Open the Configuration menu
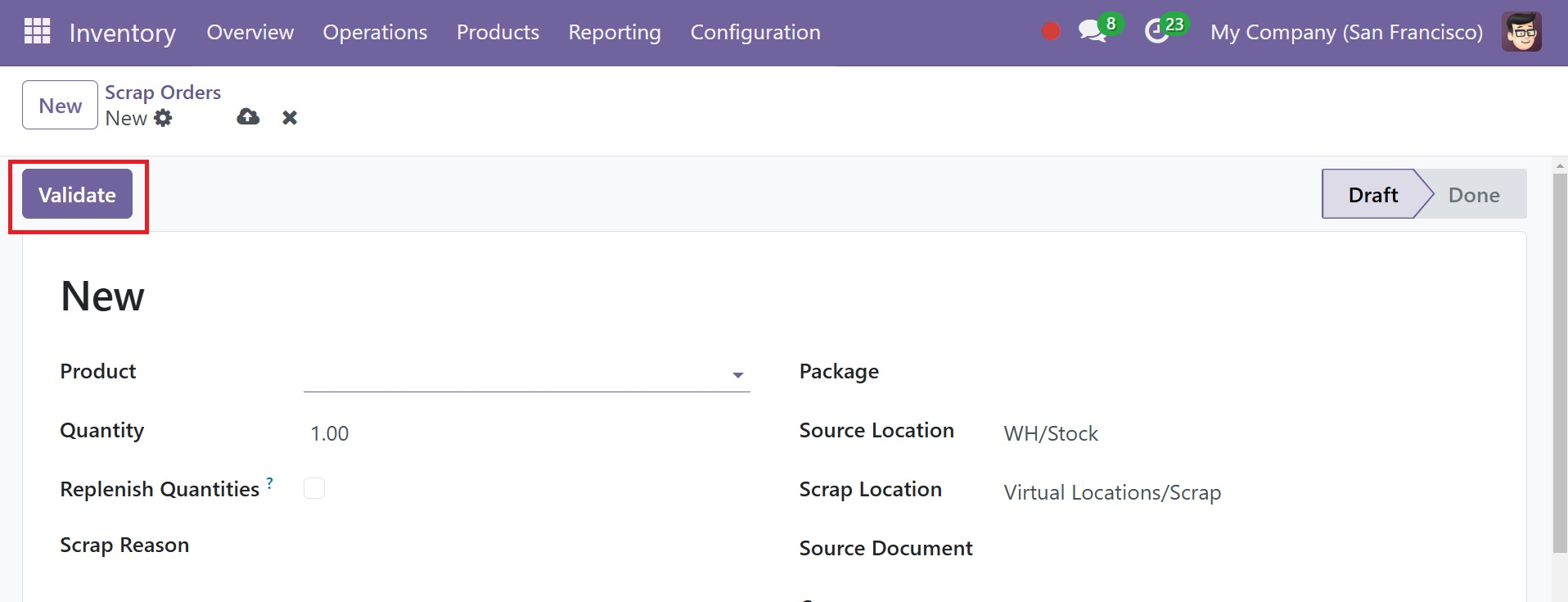 755,32
